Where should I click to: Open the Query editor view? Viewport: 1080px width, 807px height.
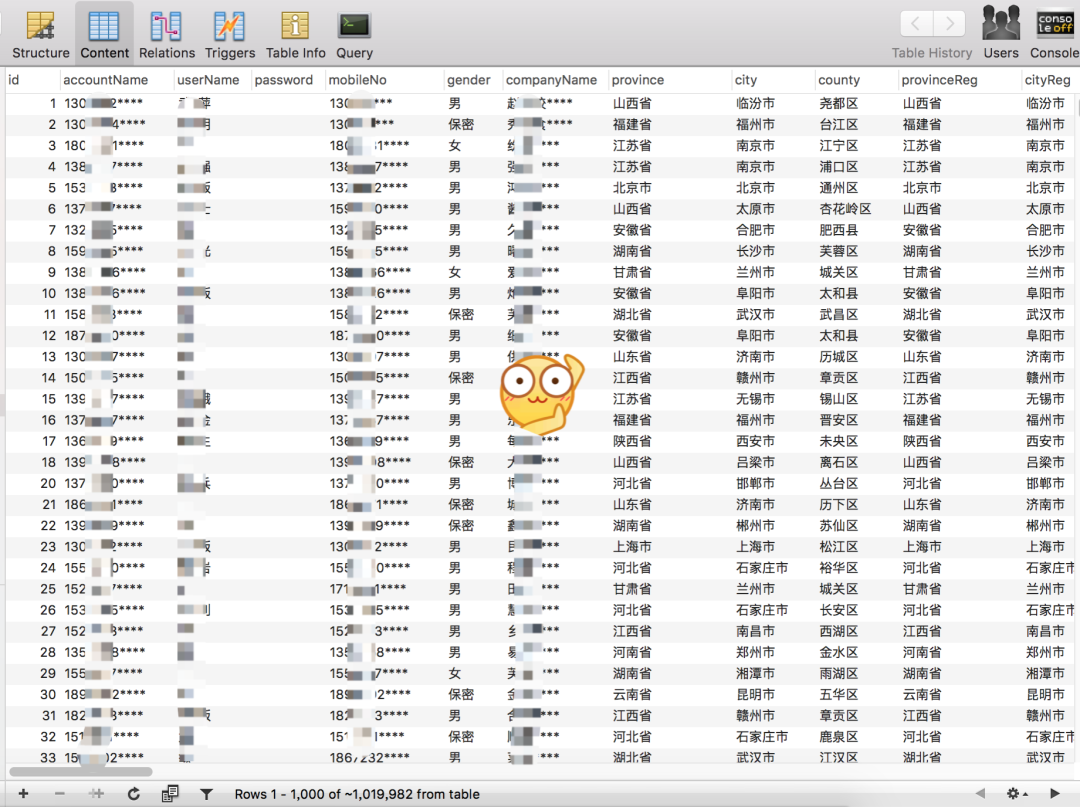click(x=354, y=34)
